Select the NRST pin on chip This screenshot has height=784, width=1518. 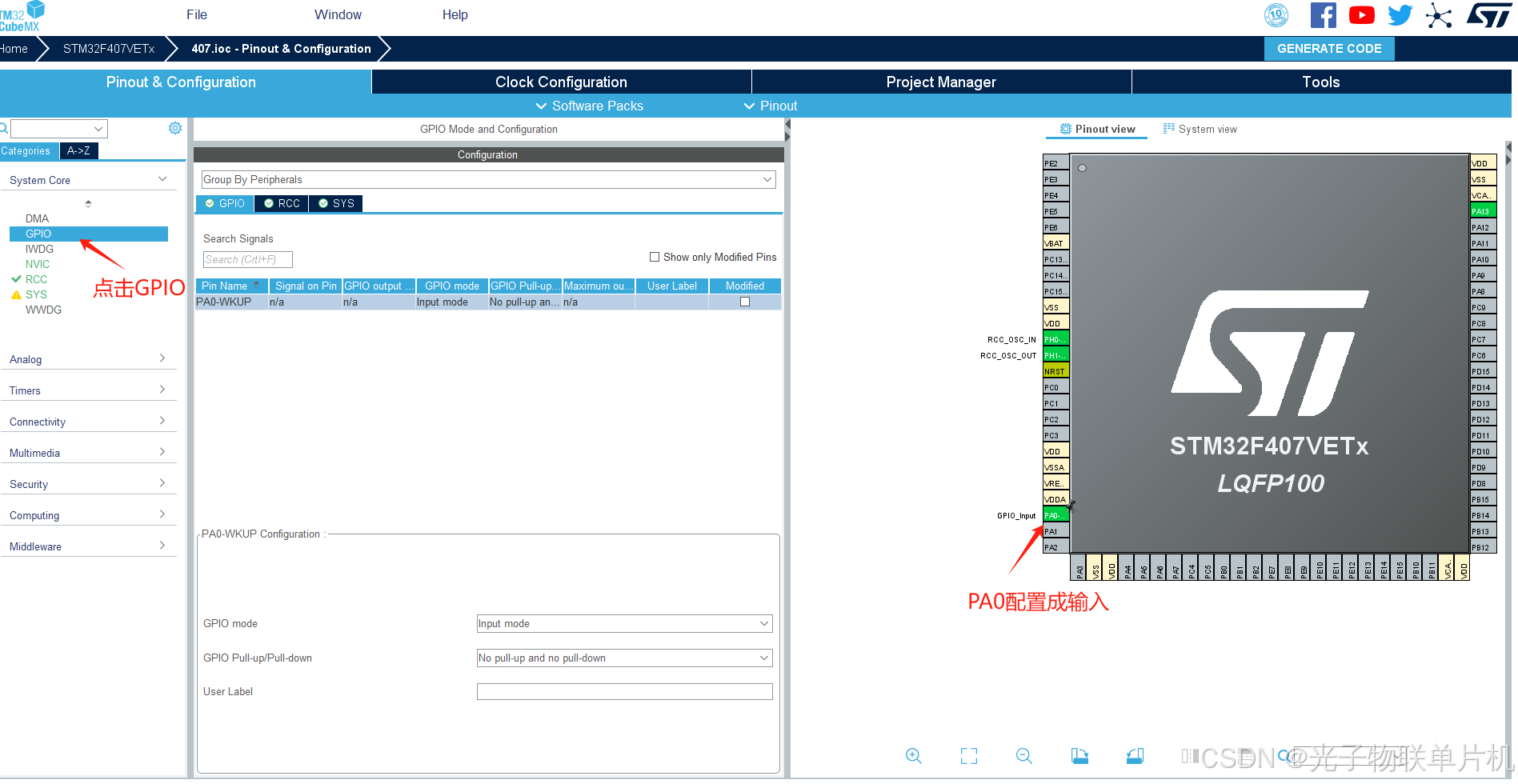(x=1055, y=371)
